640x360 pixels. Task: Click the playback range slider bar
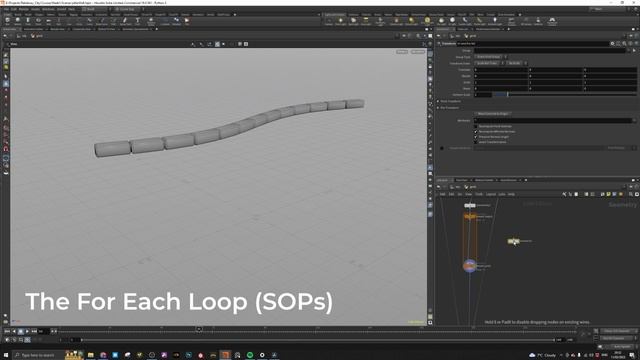click(x=318, y=340)
